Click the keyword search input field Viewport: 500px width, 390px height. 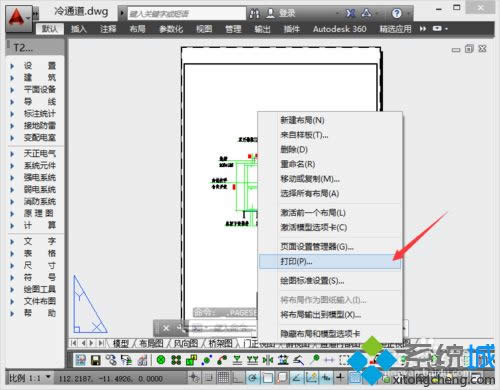coord(187,14)
